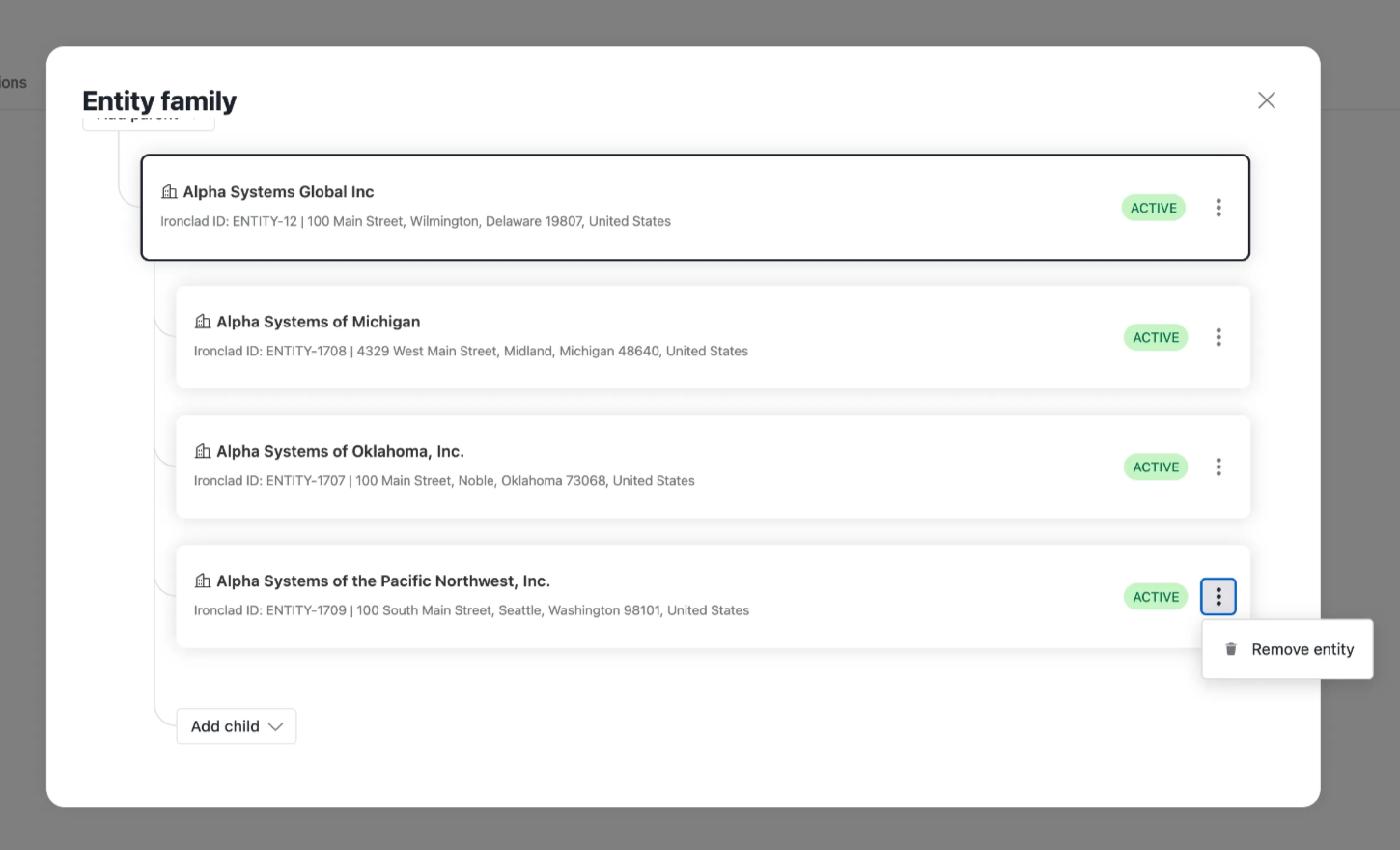
Task: Click building icon by Pacific Northwest entity
Action: pyautogui.click(x=203, y=581)
